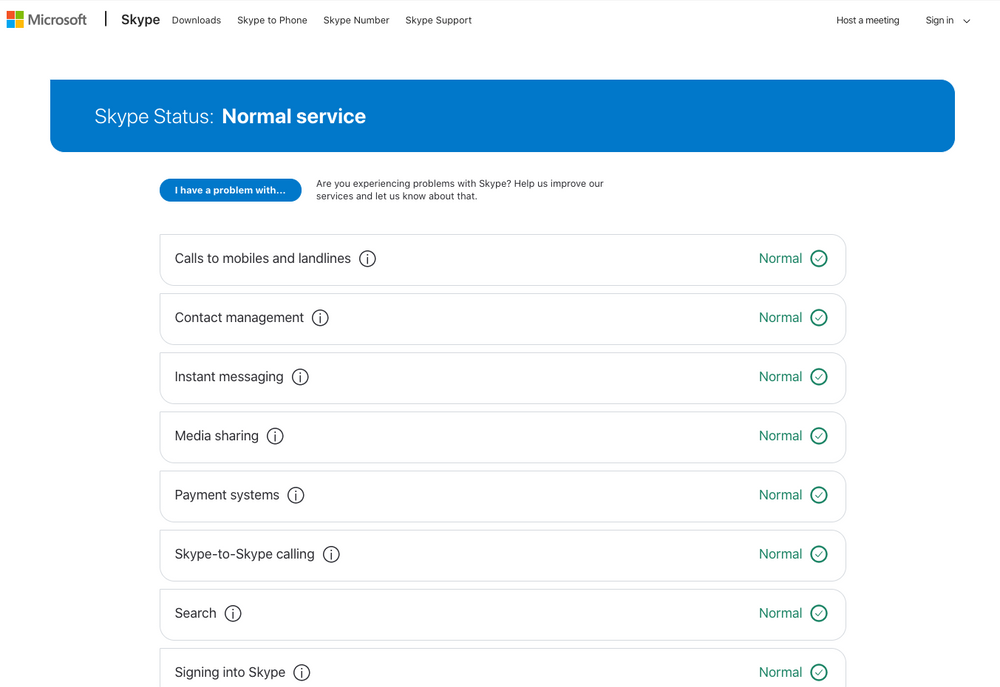Expand the Sign in dropdown chevron
This screenshot has height=687, width=1000.
pos(965,20)
